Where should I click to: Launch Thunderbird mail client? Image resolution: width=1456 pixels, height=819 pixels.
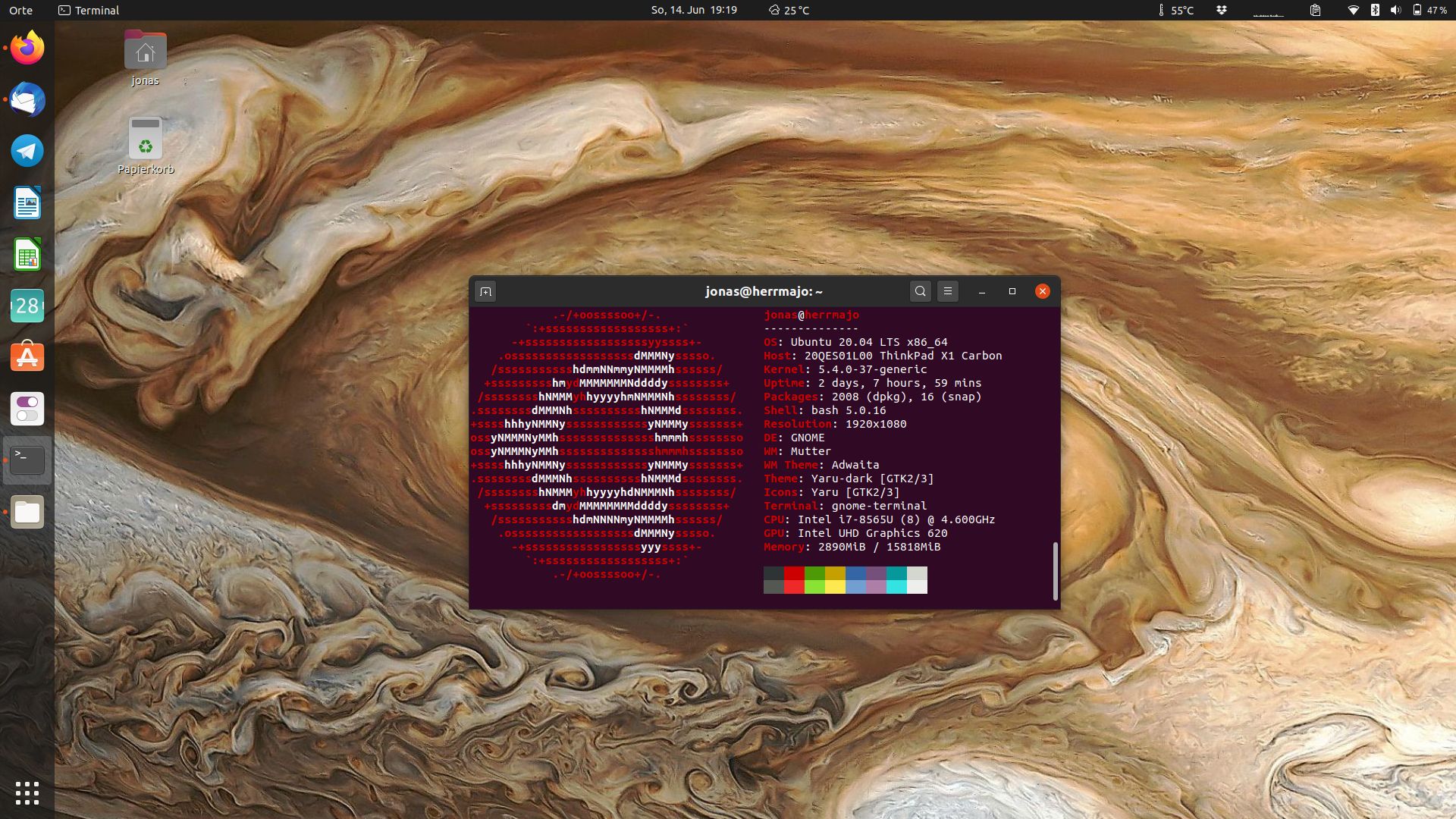[27, 99]
